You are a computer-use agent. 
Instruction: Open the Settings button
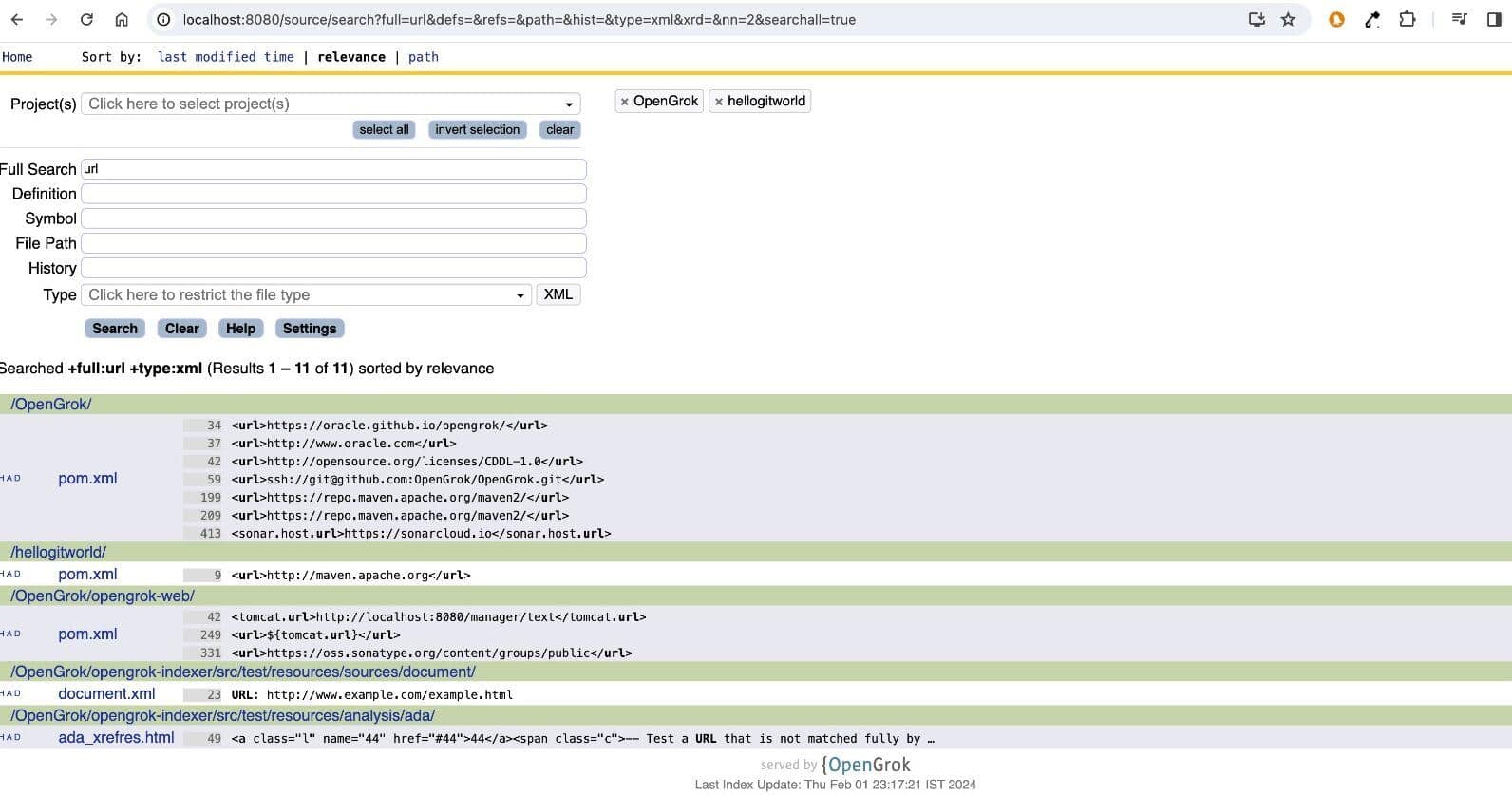pyautogui.click(x=310, y=329)
